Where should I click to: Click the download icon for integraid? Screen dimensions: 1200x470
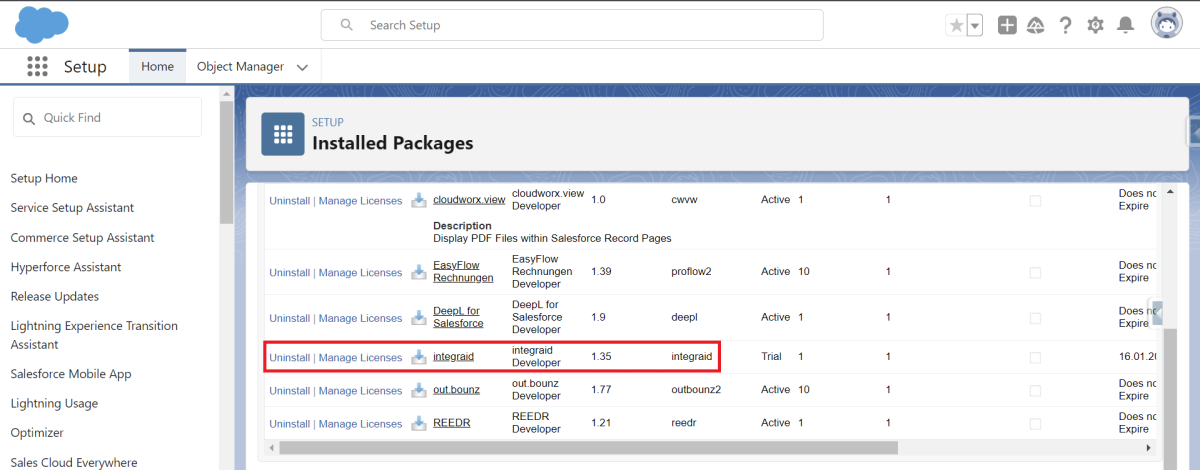point(419,357)
